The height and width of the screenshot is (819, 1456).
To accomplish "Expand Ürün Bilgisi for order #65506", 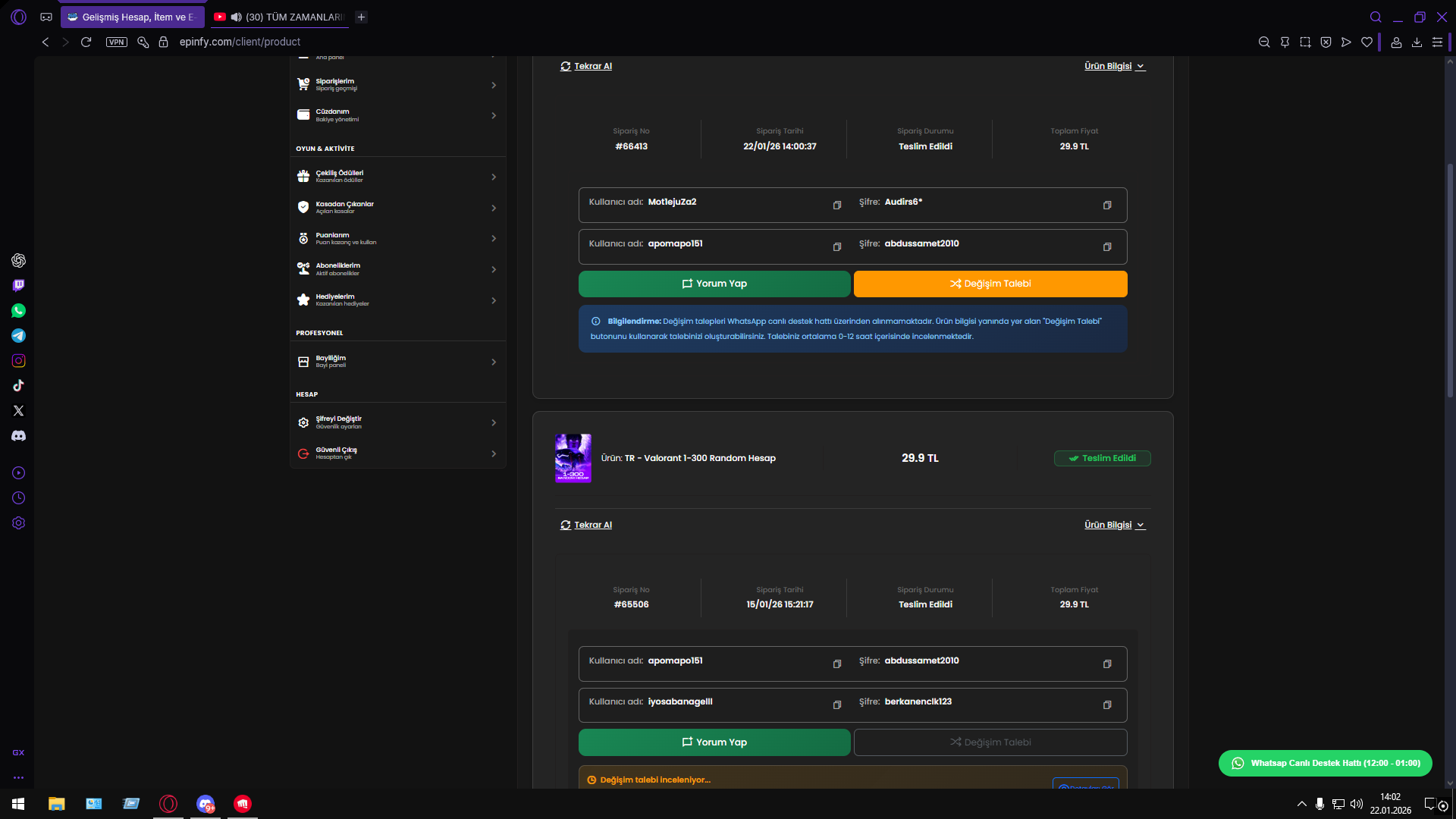I will tap(1115, 526).
